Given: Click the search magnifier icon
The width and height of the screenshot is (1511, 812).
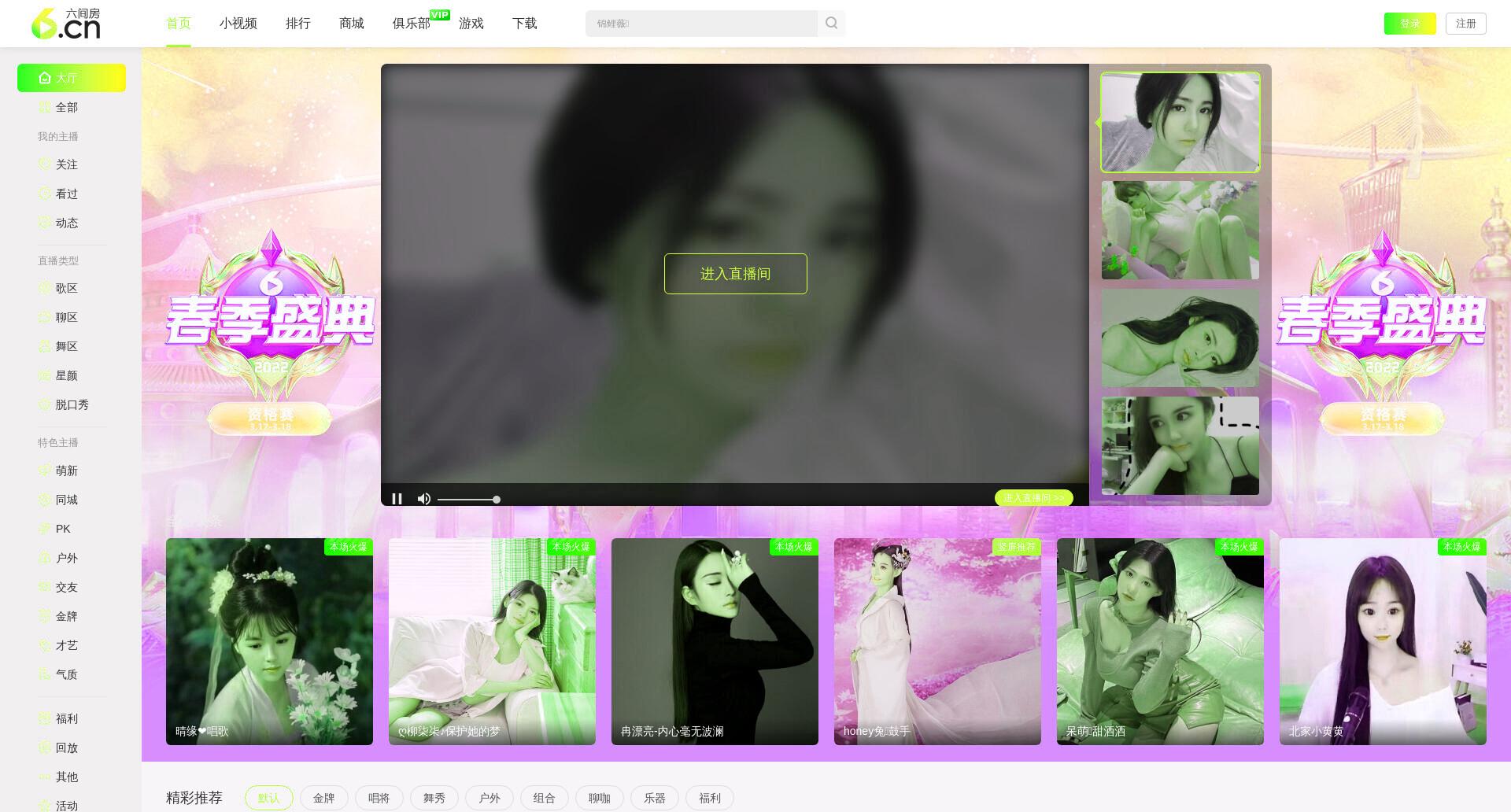Looking at the screenshot, I should (x=831, y=24).
